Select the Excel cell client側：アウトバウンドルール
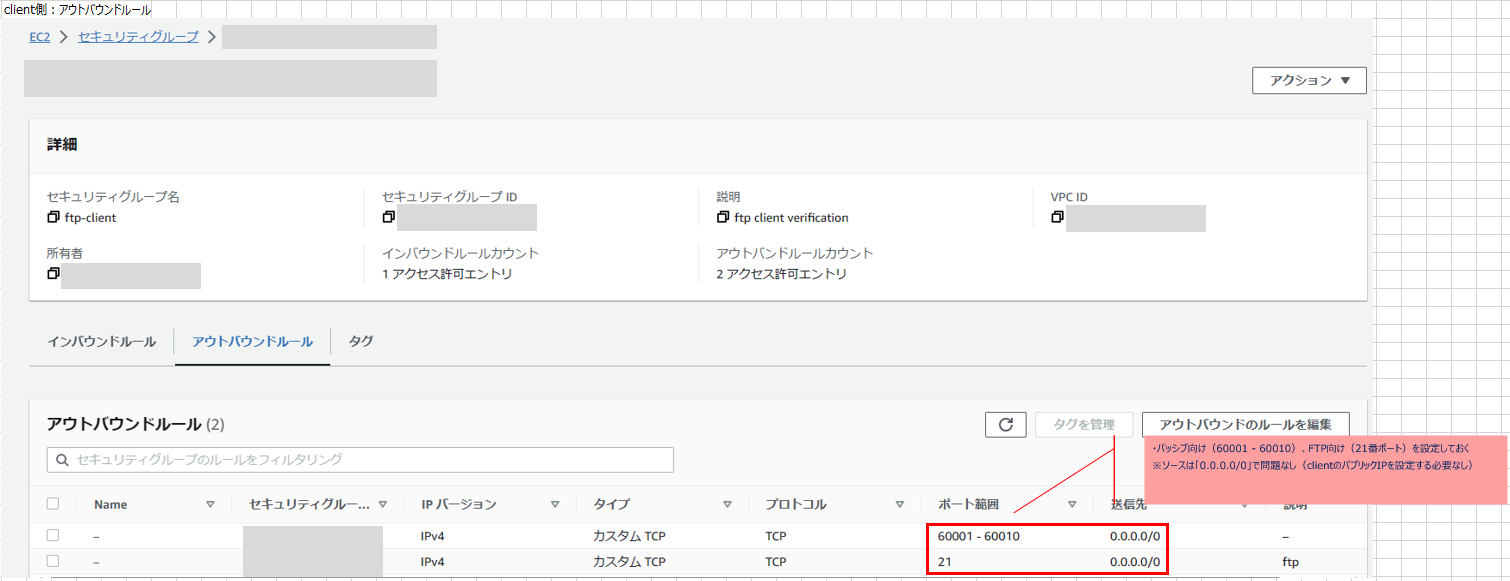The image size is (1510, 581). pos(79,9)
